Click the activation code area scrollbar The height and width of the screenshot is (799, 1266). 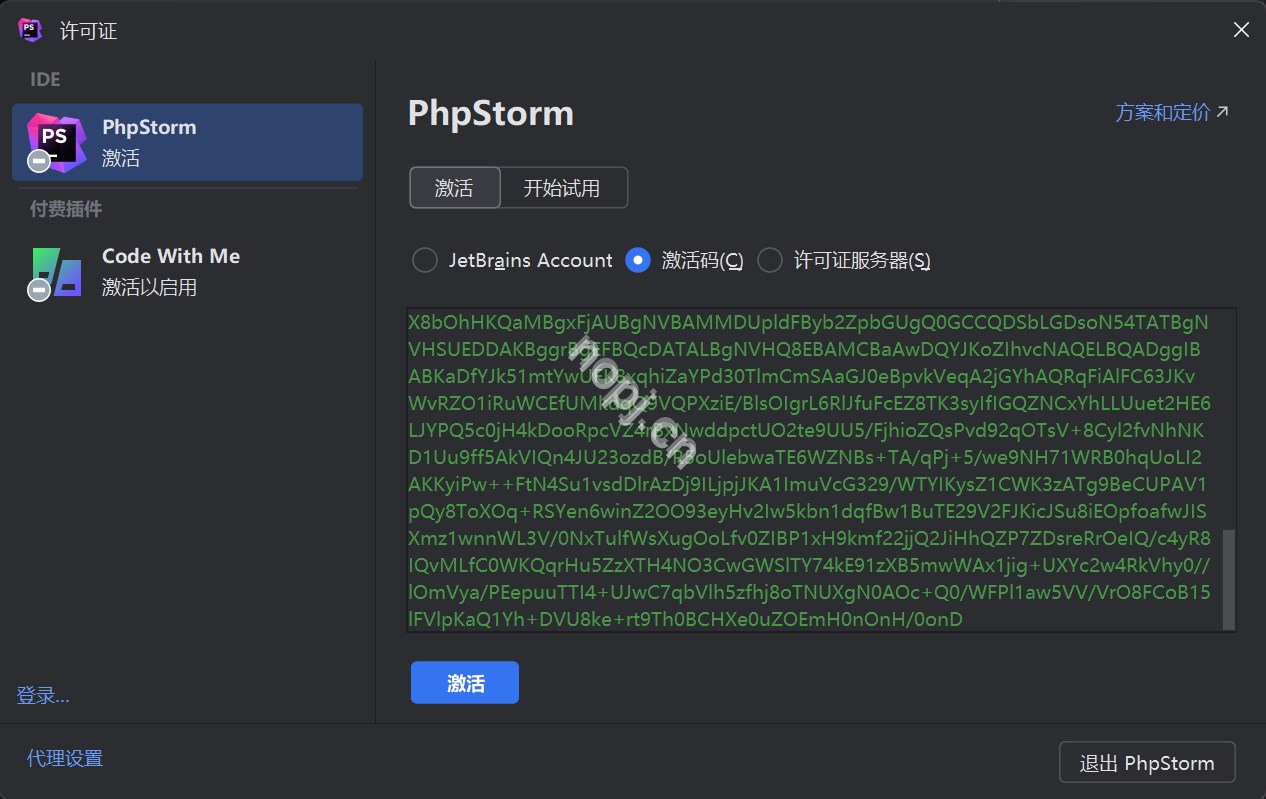tap(1229, 578)
